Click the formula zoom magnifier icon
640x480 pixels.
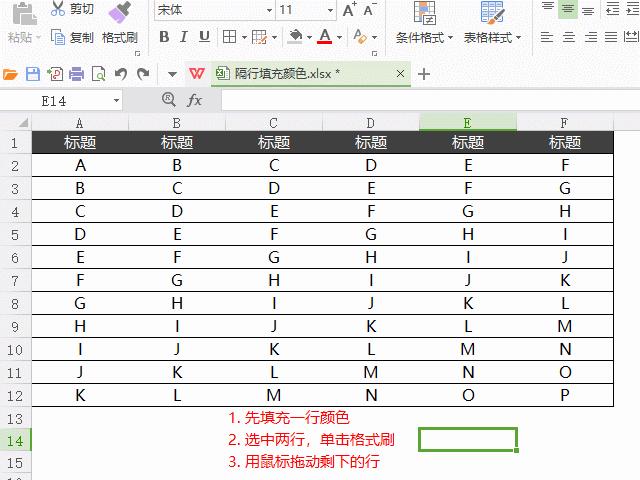click(x=169, y=100)
